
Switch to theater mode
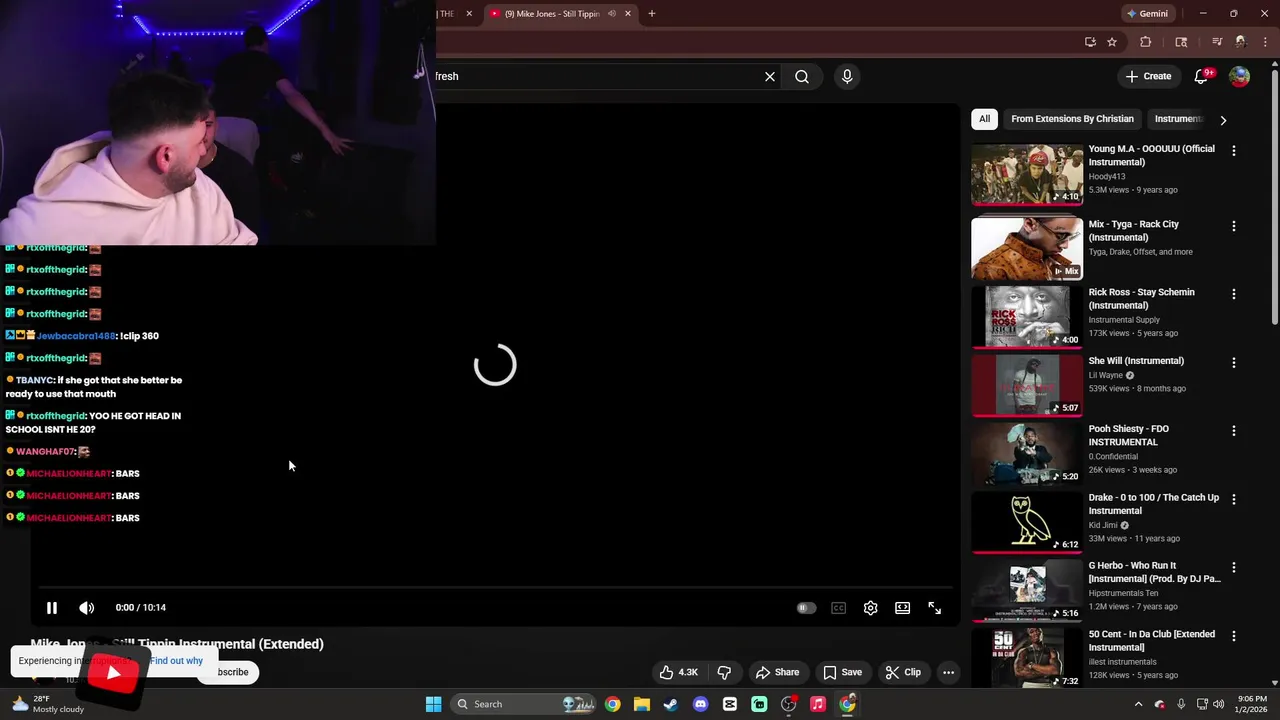(902, 608)
